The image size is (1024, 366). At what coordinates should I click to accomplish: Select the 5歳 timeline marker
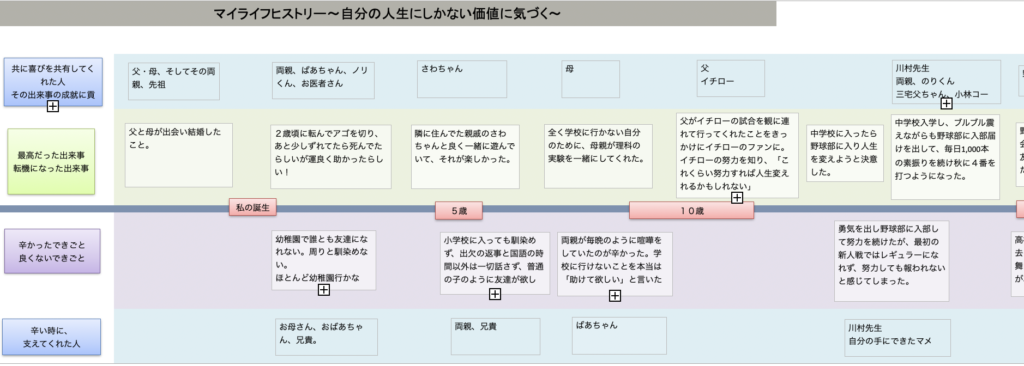(458, 210)
